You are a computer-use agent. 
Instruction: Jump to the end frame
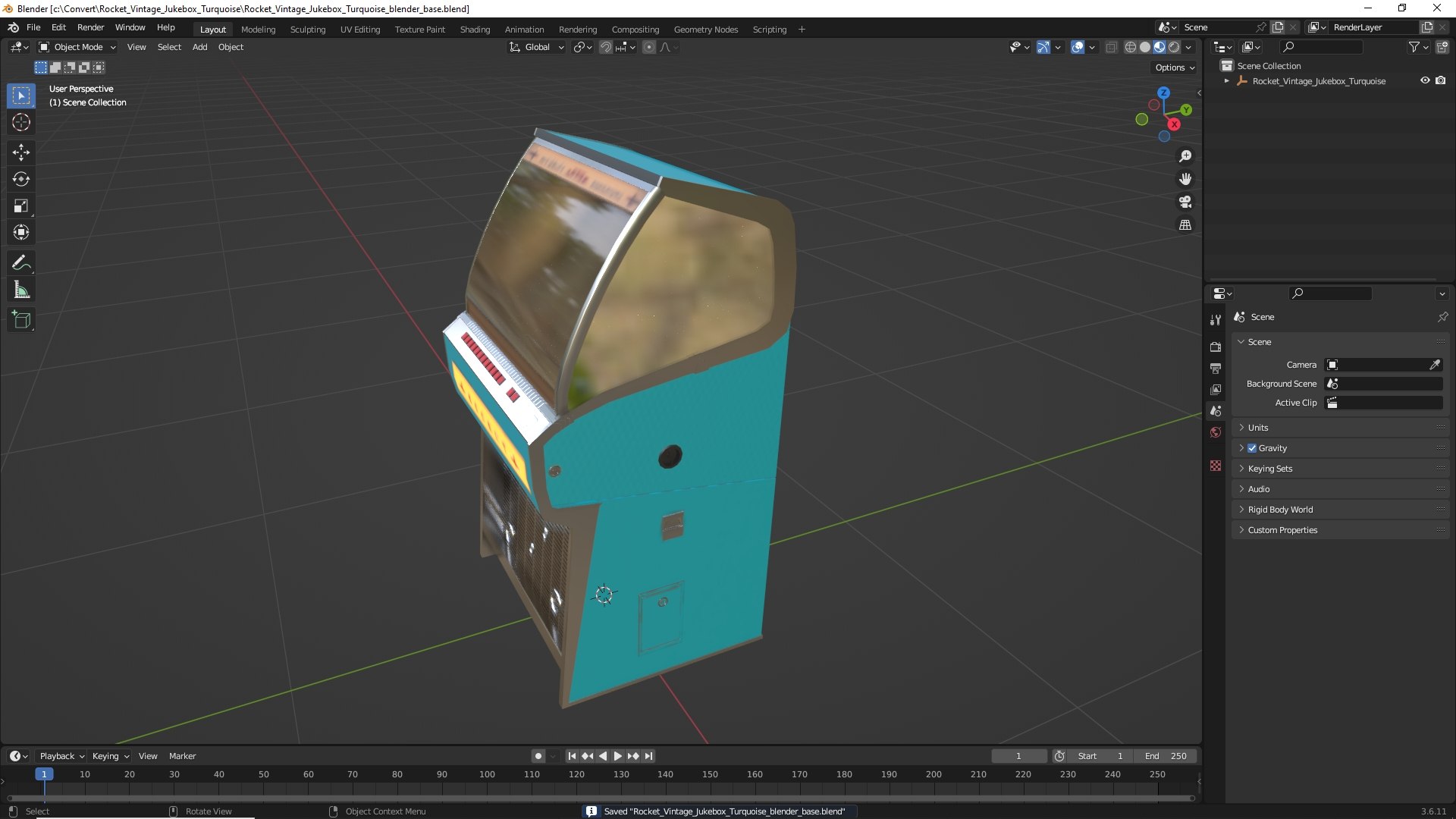click(648, 756)
